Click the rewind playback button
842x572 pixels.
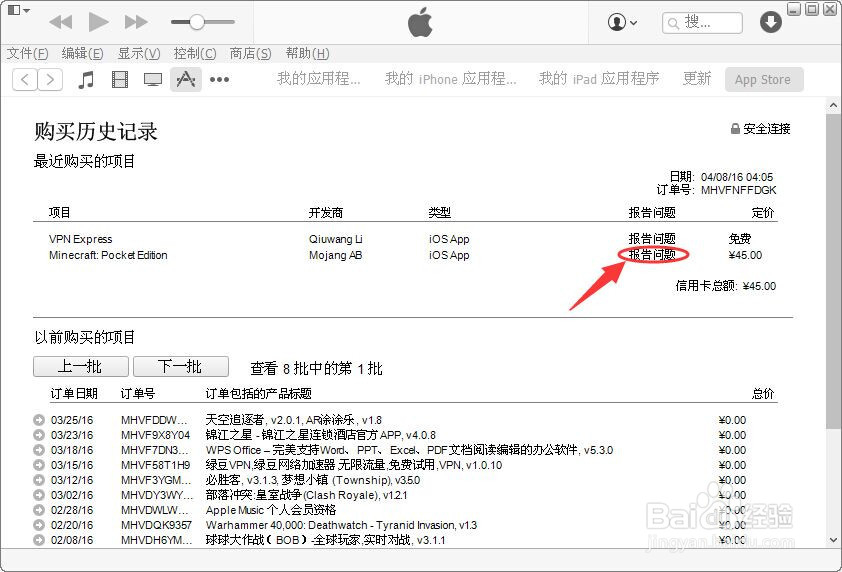click(x=60, y=22)
